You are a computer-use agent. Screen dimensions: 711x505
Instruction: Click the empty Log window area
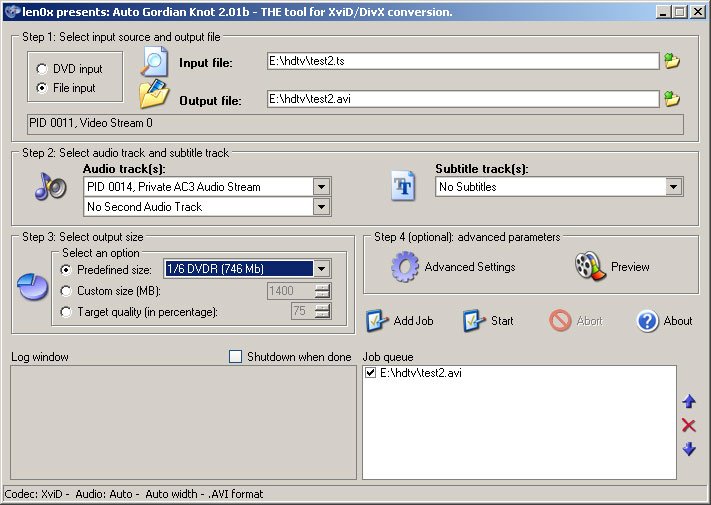[x=183, y=422]
